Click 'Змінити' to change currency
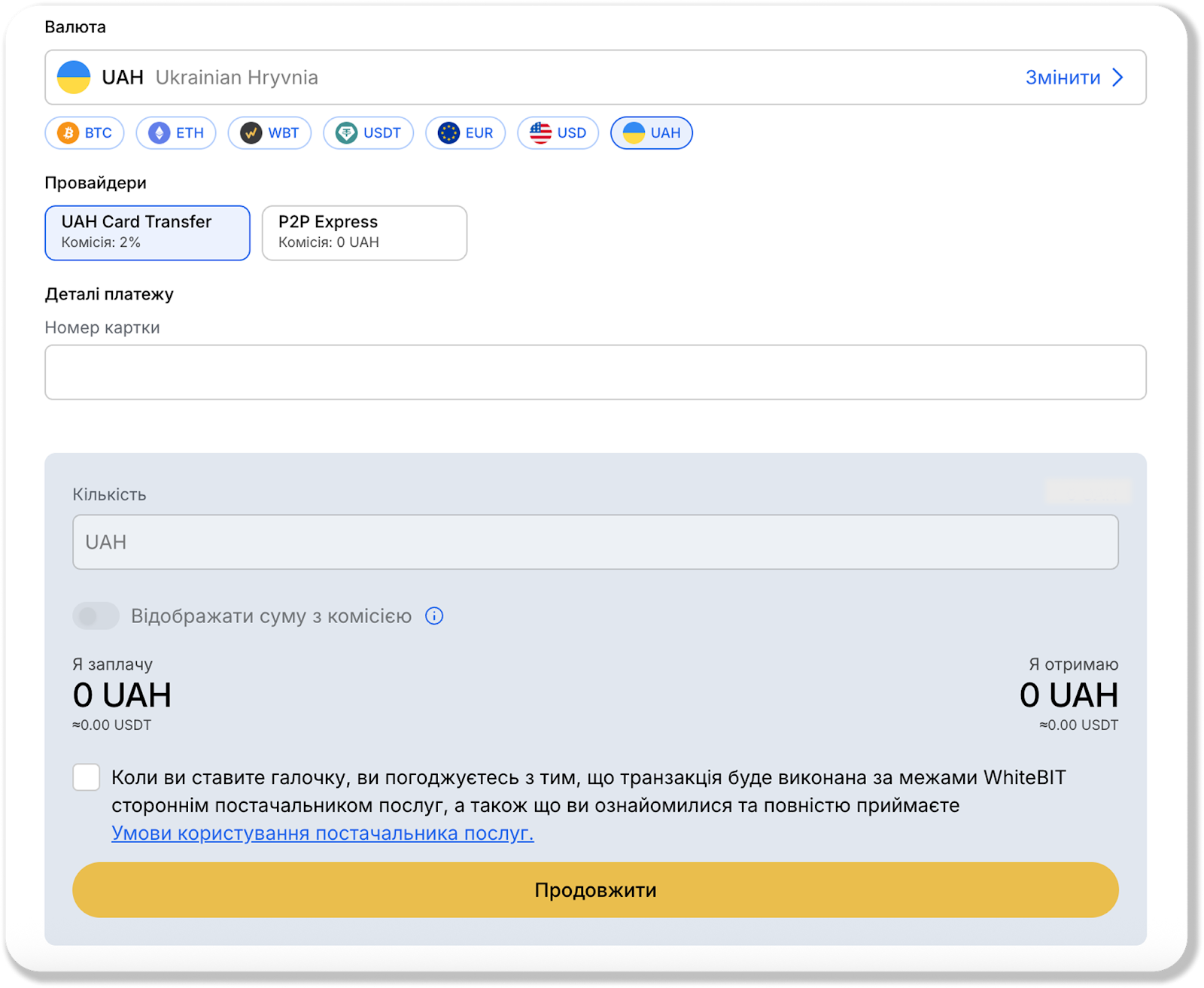The height and width of the screenshot is (988, 1204). pyautogui.click(x=1063, y=78)
